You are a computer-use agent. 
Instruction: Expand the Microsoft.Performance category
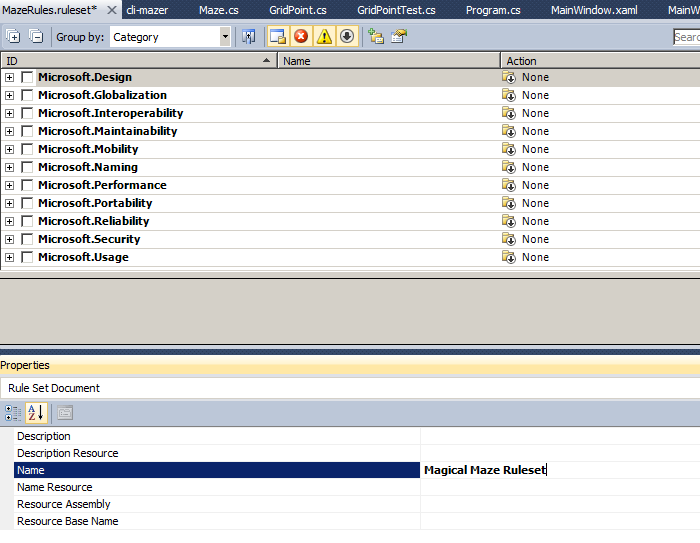pos(9,185)
